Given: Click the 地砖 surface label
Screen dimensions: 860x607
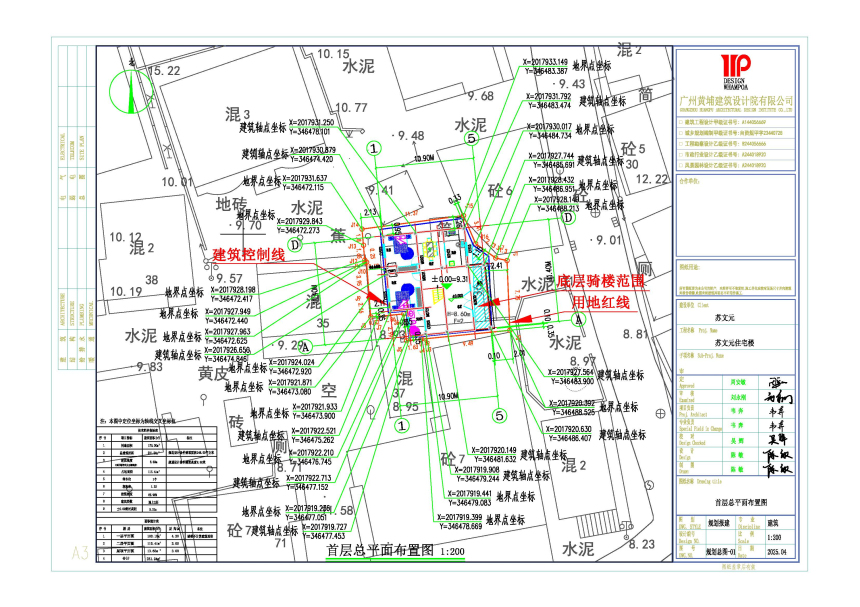Looking at the screenshot, I should click(231, 204).
